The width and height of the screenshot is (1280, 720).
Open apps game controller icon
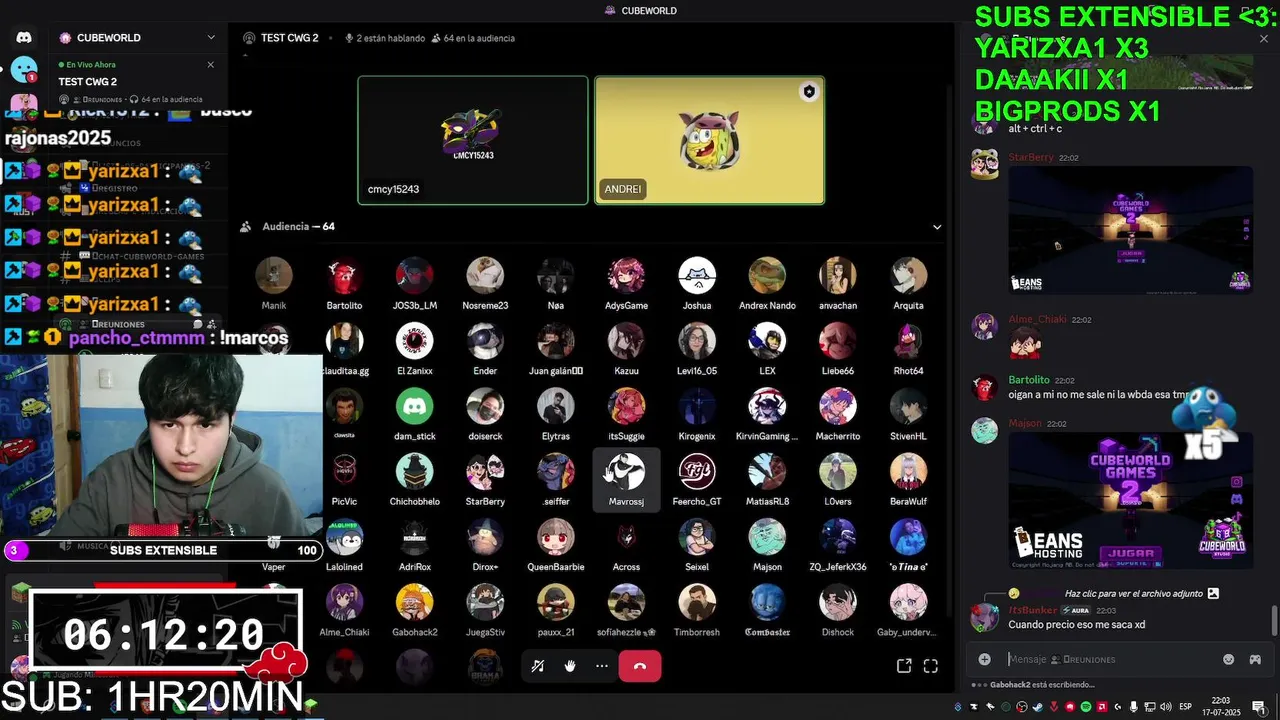[x=1255, y=659]
